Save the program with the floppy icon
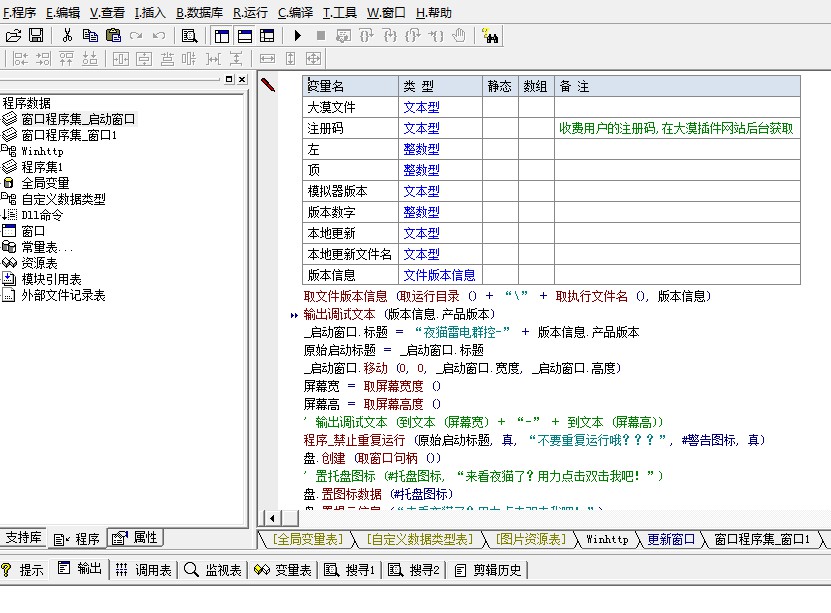Viewport: 831px width, 613px height. (36, 35)
